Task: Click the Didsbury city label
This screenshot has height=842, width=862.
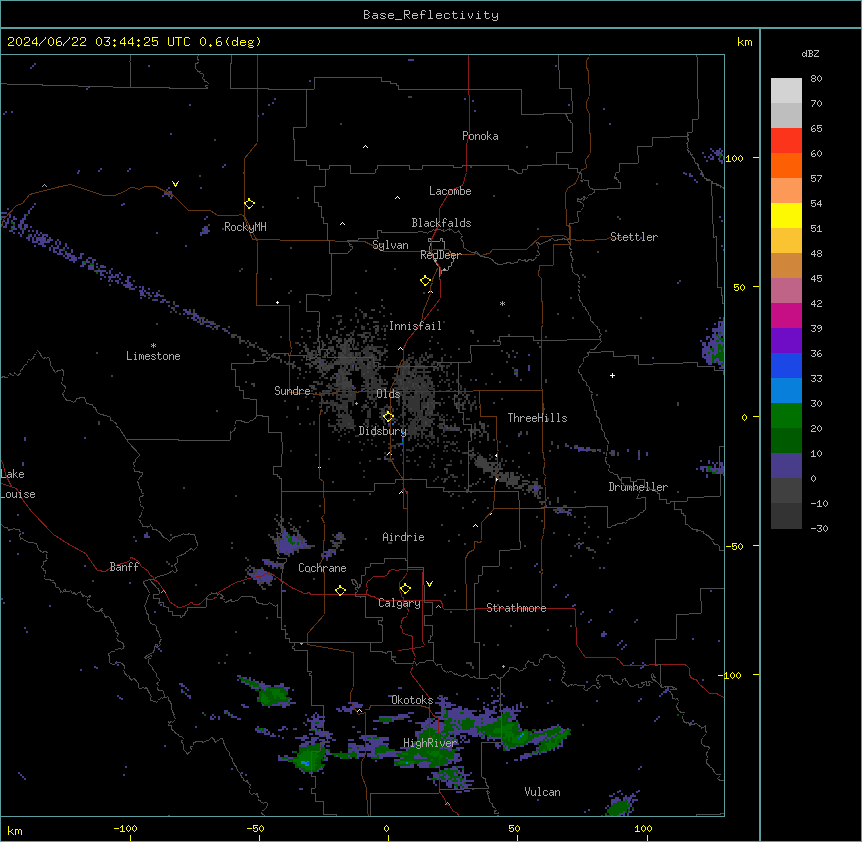Action: click(x=383, y=431)
